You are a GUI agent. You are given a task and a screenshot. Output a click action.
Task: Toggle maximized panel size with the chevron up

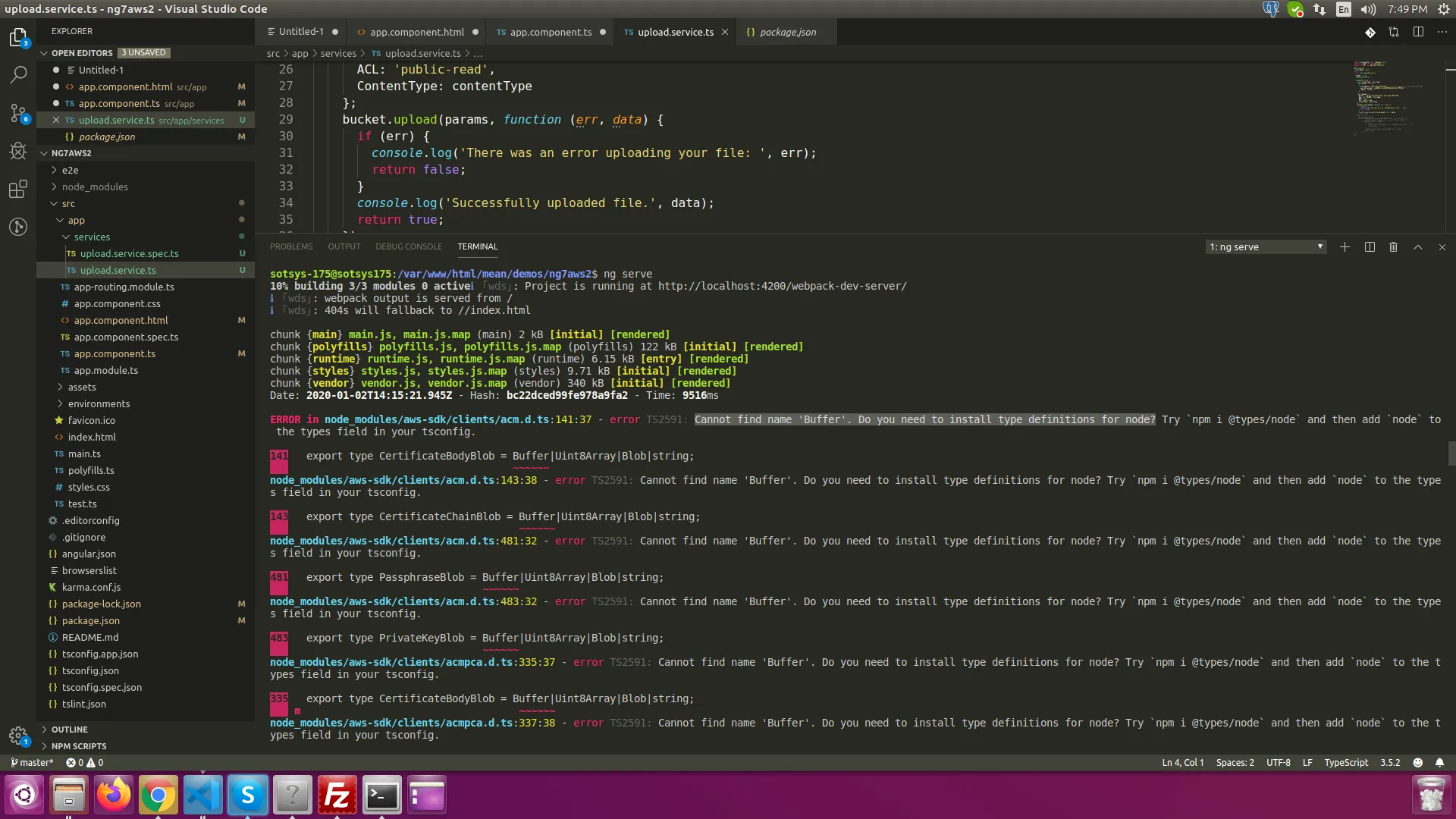(1417, 247)
